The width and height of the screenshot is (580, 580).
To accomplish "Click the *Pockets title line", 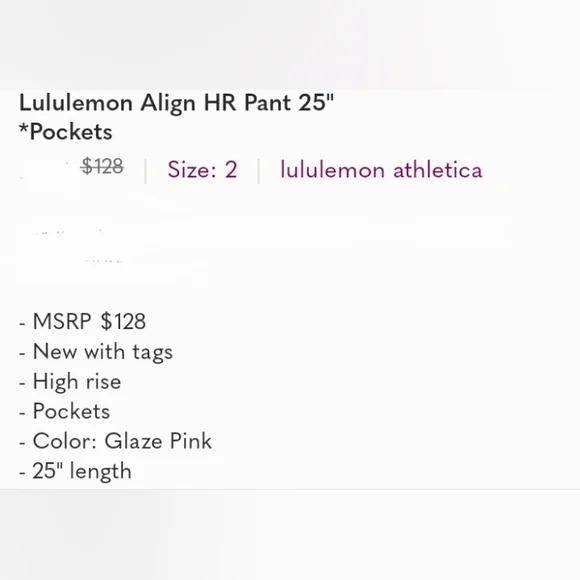I will (x=65, y=132).
